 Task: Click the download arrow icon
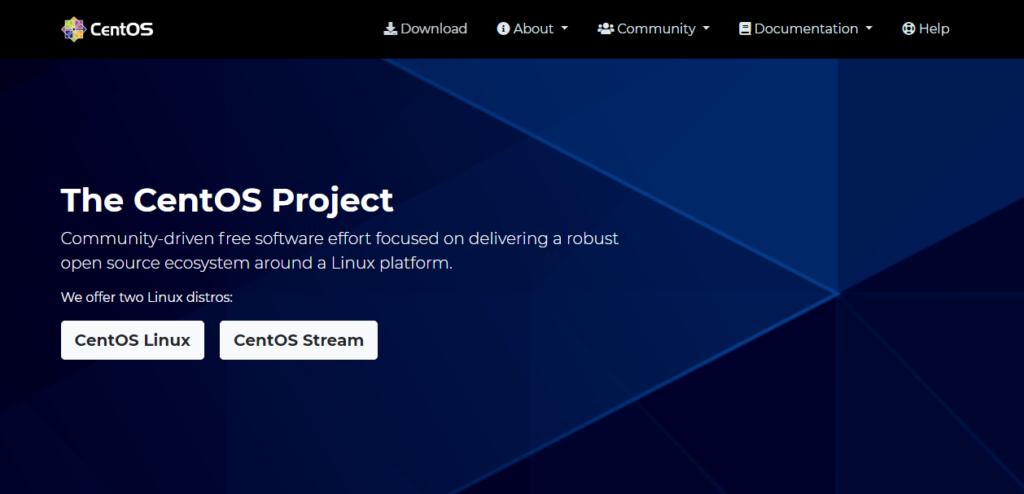tap(390, 29)
